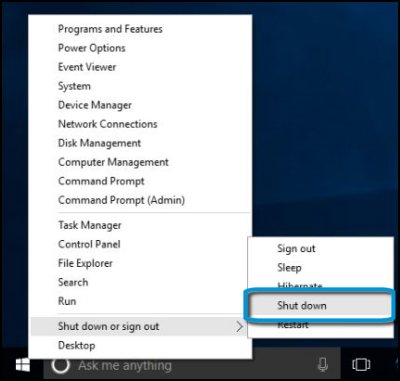Choose Sign out in the submenu
Screen dimensions: 400x381
(x=321, y=248)
